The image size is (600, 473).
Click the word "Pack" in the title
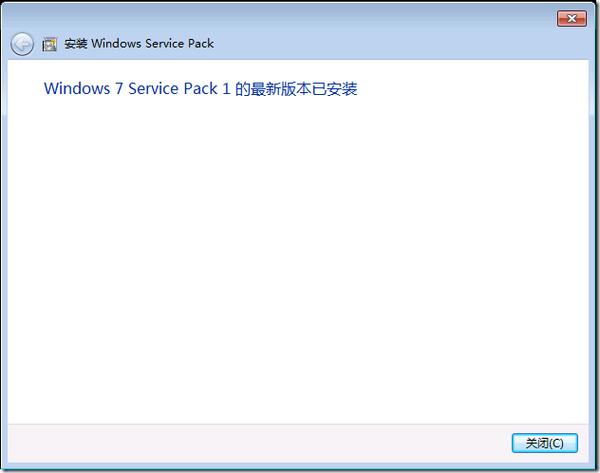[200, 44]
